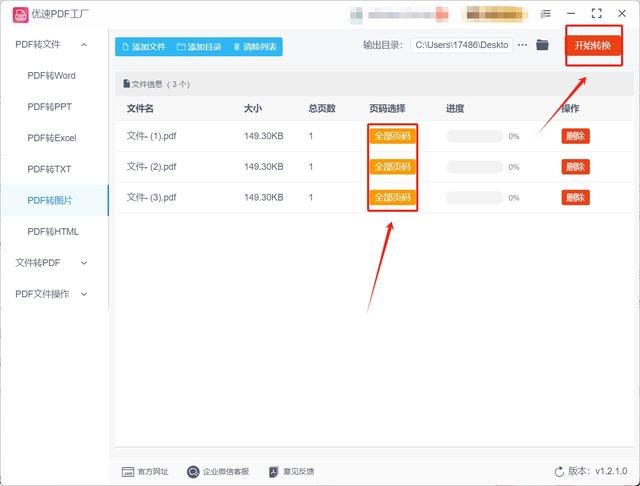Click 全部页码 for 文件- (1).pdf
The image size is (640, 486).
(392, 136)
